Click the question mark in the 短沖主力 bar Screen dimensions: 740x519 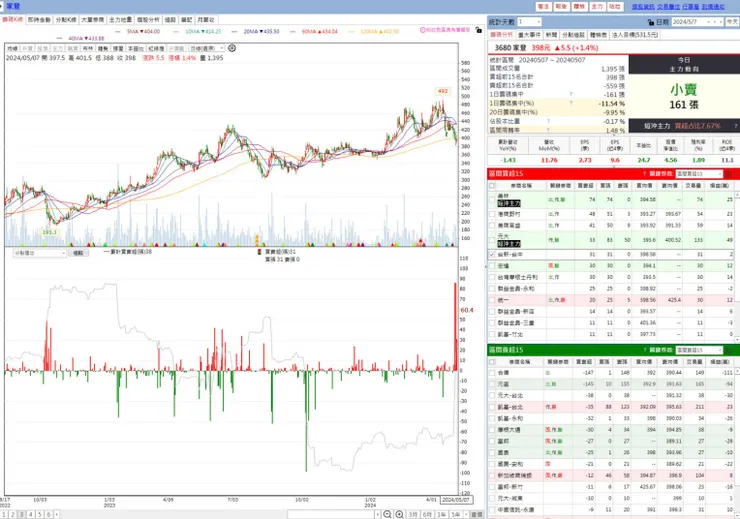[735, 126]
